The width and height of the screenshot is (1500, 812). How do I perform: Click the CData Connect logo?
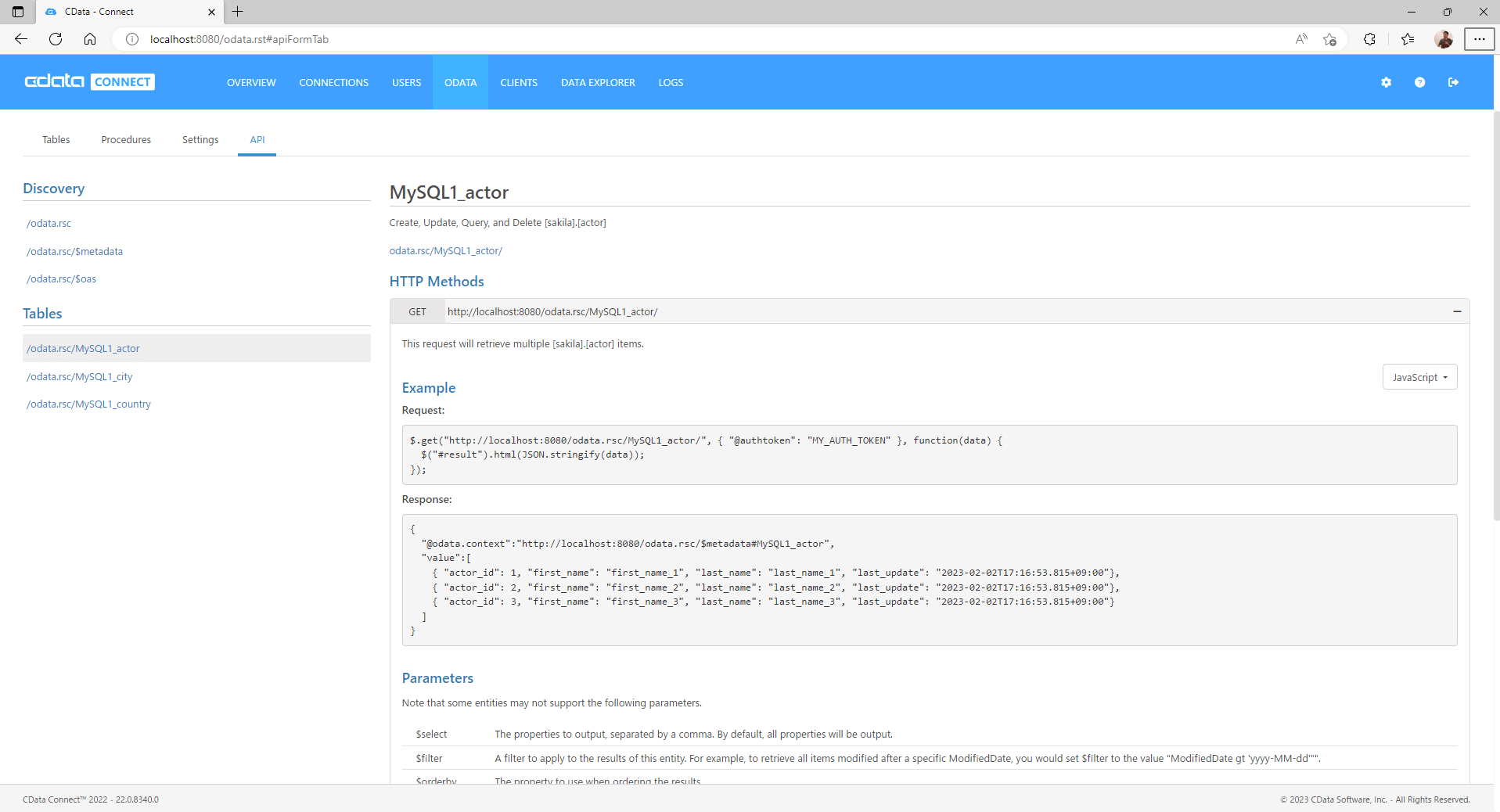[89, 81]
